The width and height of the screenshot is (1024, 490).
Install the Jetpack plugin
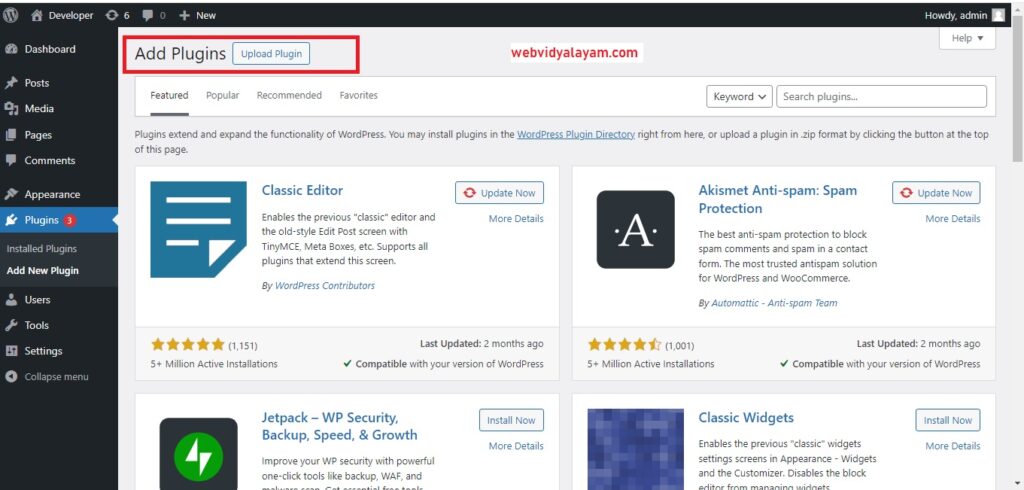[x=511, y=420]
